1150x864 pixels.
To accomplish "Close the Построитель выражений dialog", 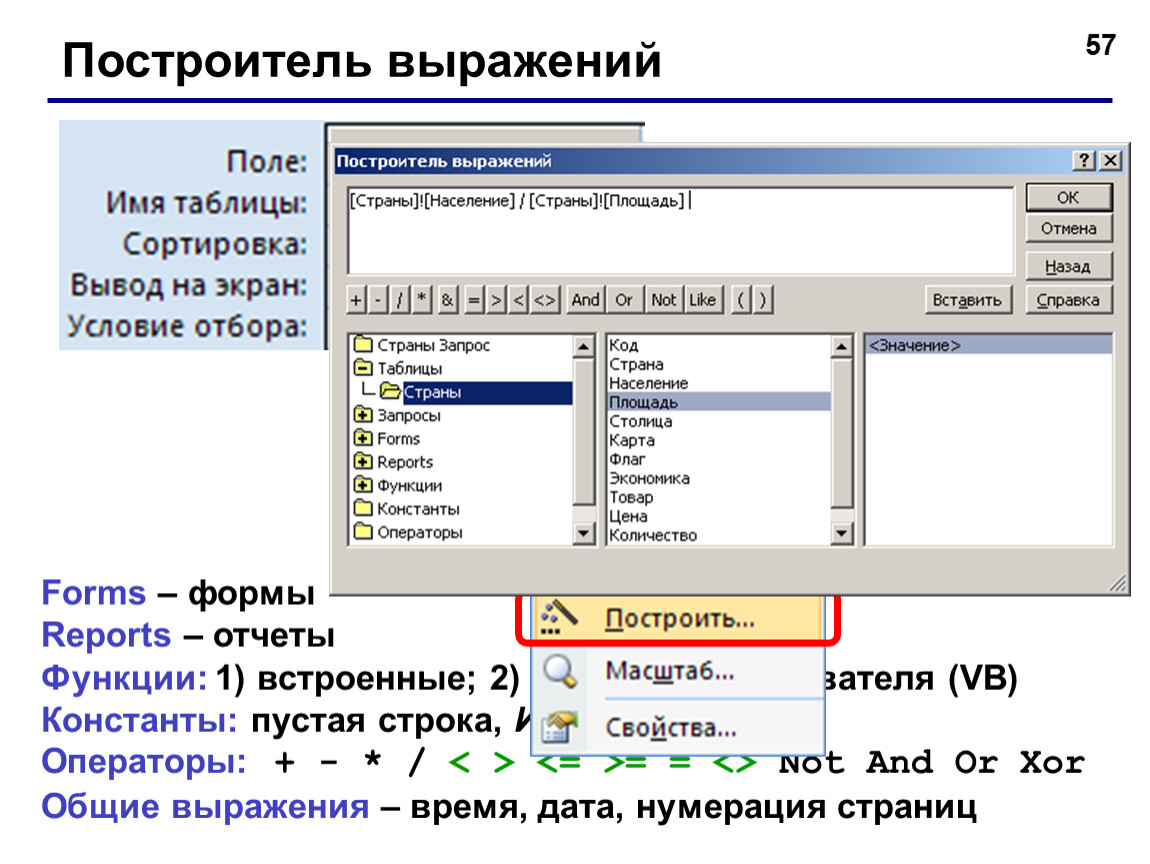I will pos(1111,161).
